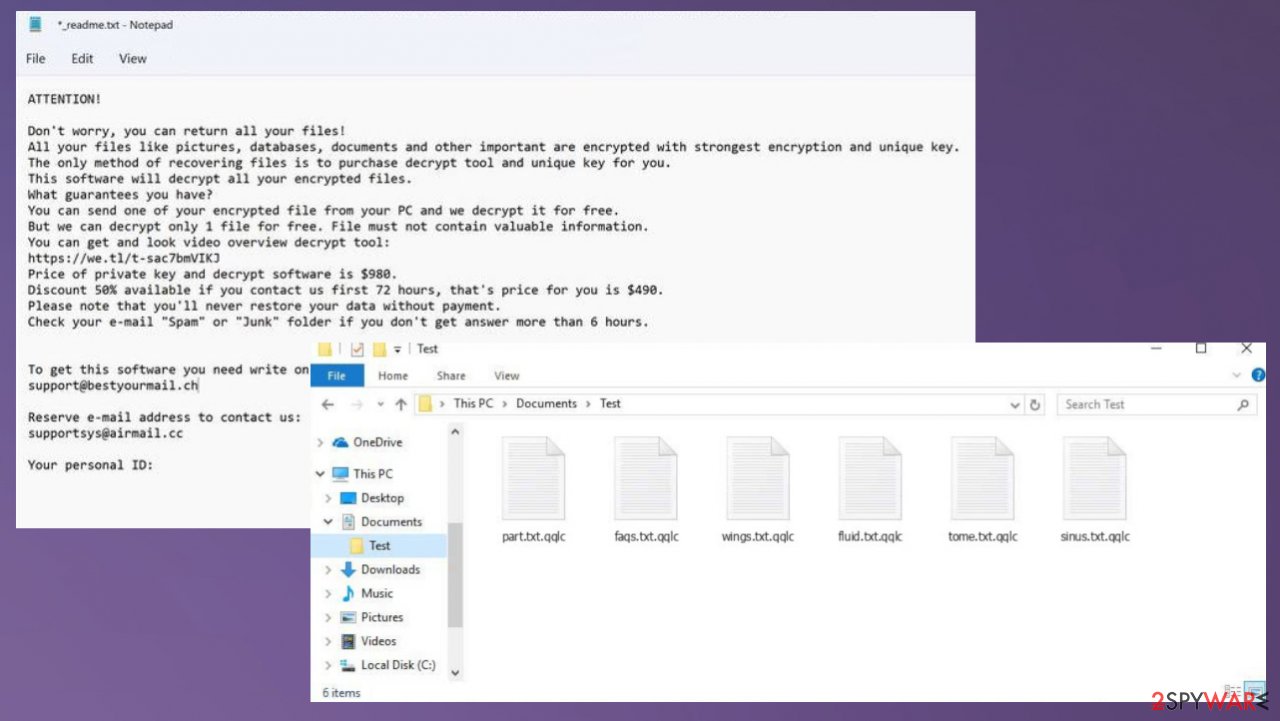This screenshot has height=721, width=1280.
Task: Click the Search Test input box
Action: 1145,405
